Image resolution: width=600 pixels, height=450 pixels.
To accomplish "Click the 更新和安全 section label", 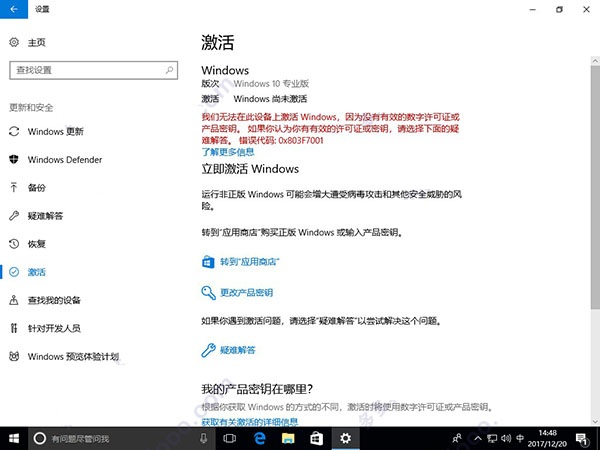I will click(x=31, y=108).
